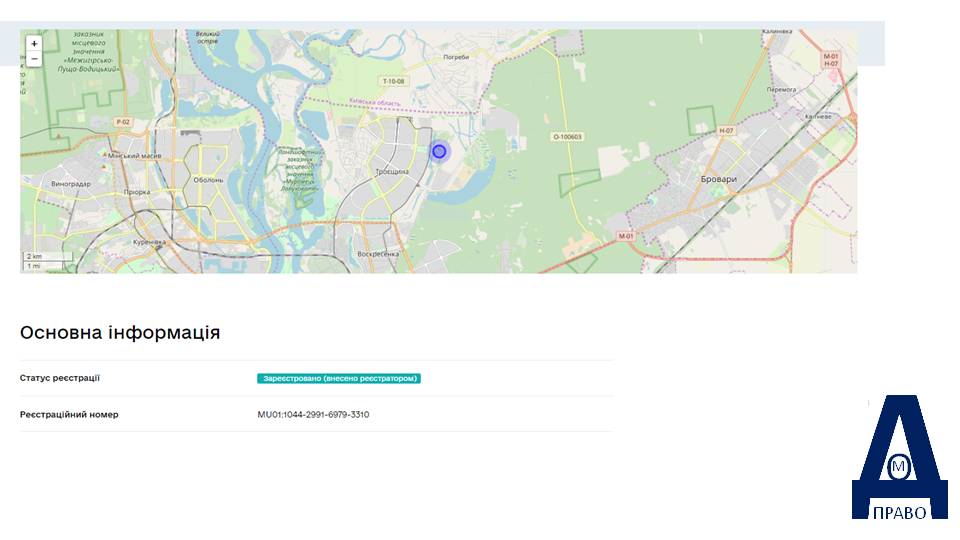This screenshot has height=540, width=960.
Task: Select the Оболонь label on the map
Action: tap(208, 180)
